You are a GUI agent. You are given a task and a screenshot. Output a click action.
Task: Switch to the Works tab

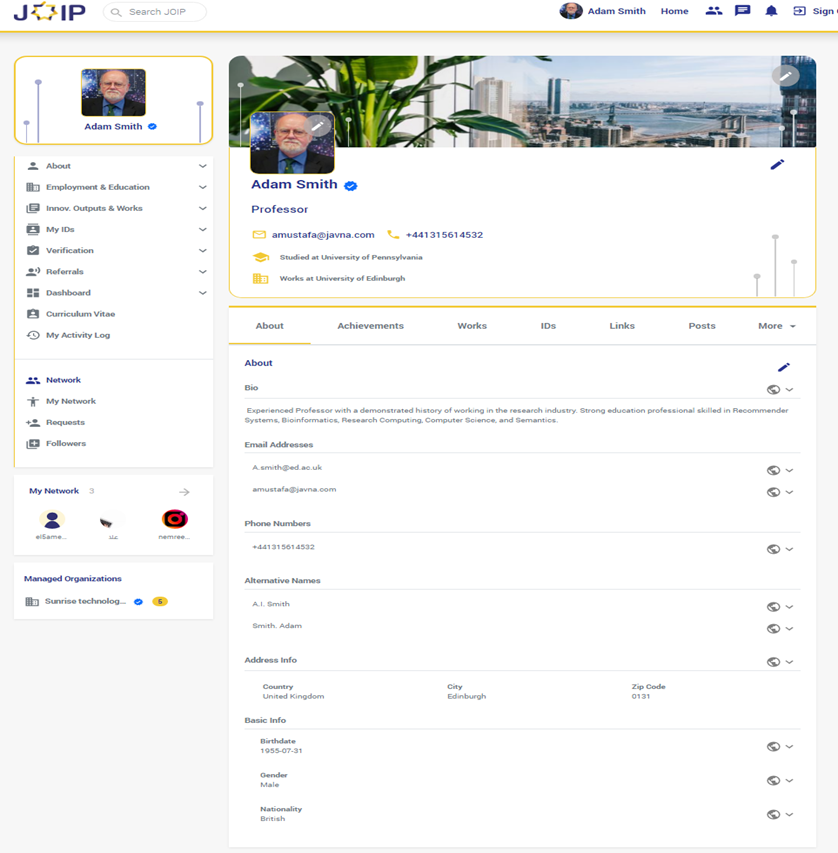coord(472,326)
